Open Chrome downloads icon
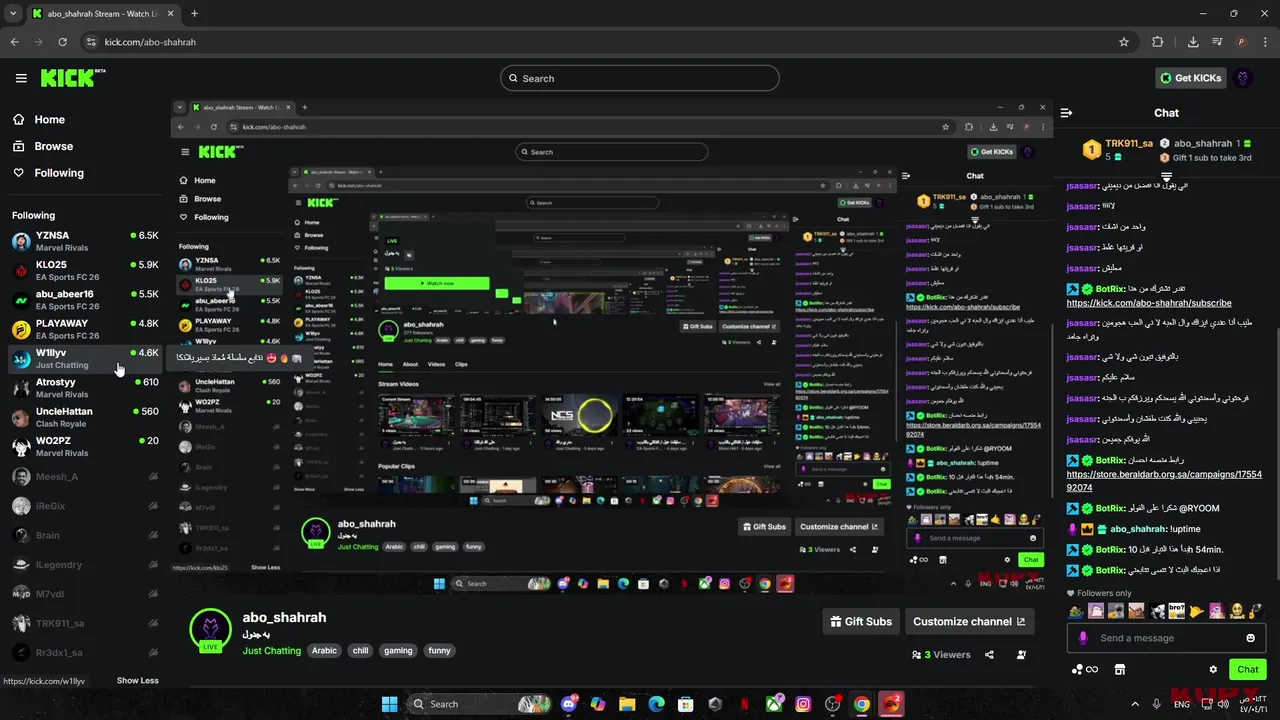This screenshot has width=1280, height=720. point(1193,42)
